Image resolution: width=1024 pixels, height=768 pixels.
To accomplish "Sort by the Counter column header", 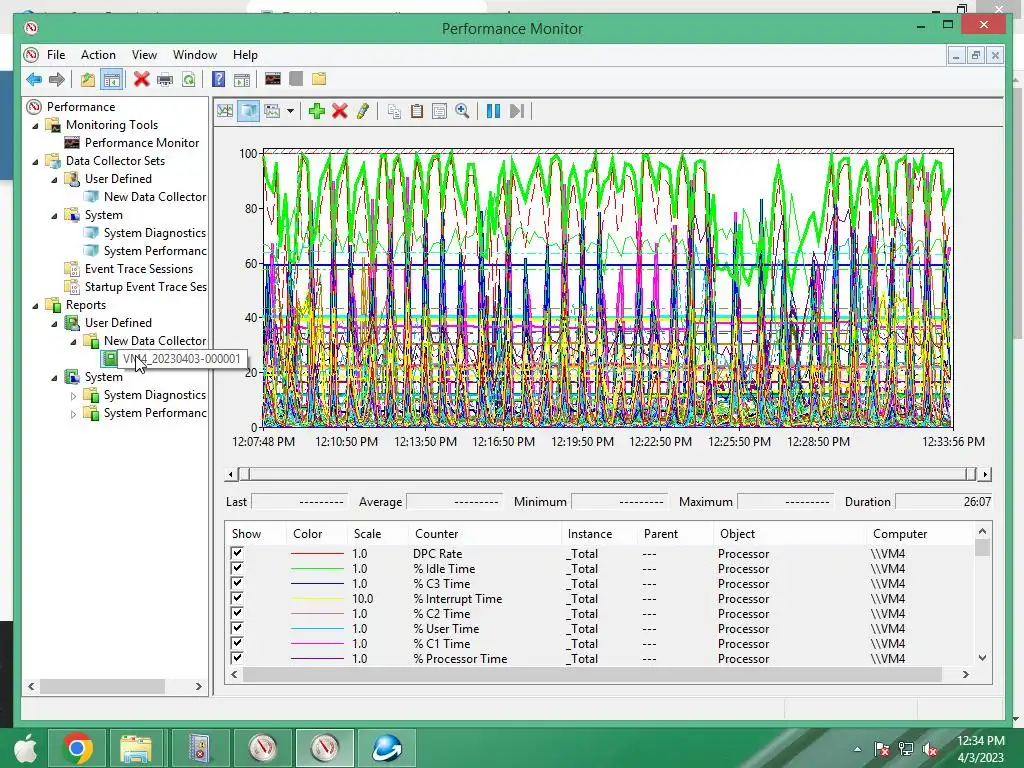I will [x=437, y=534].
